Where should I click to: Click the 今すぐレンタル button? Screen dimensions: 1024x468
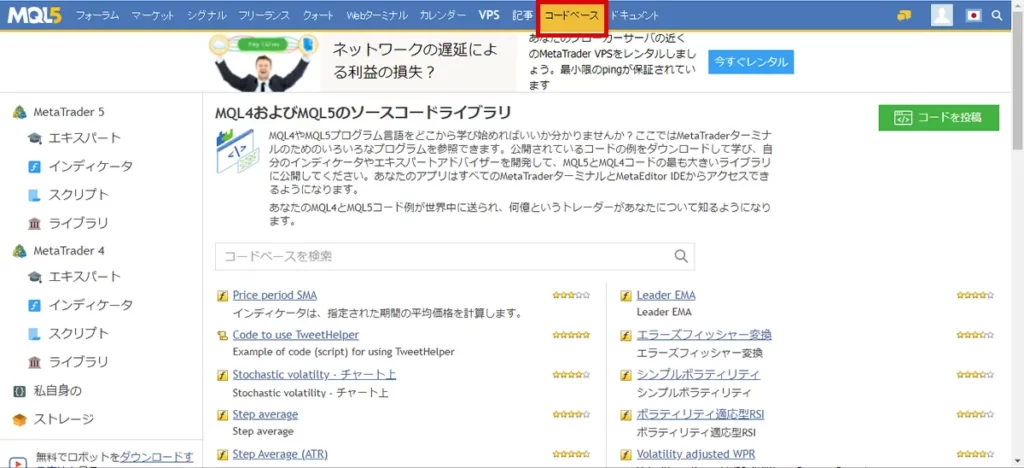pos(751,62)
